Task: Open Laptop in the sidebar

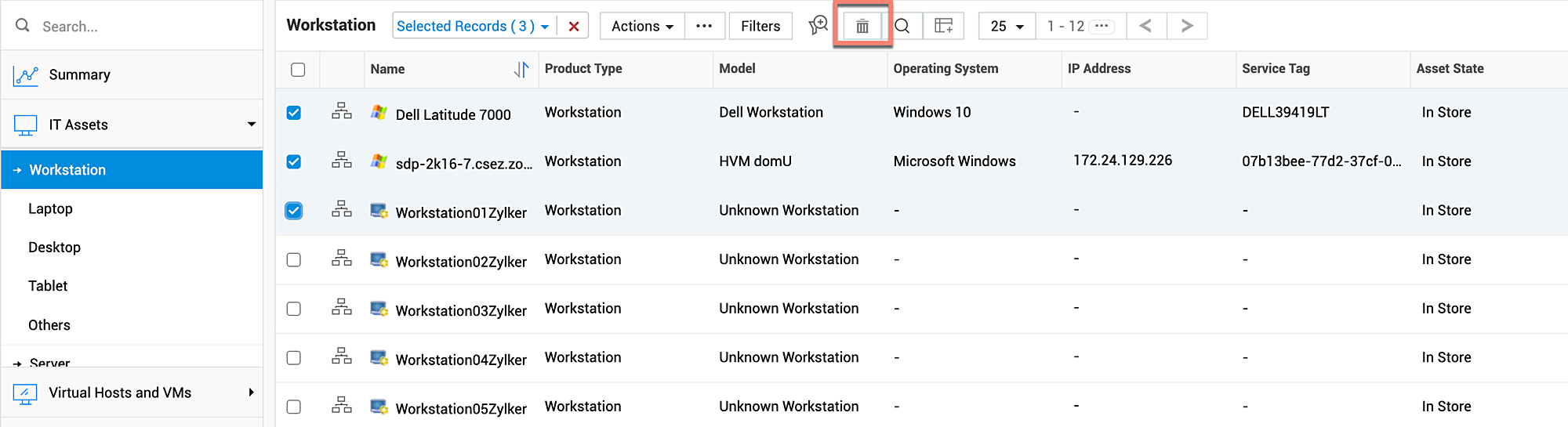Action: [50, 209]
